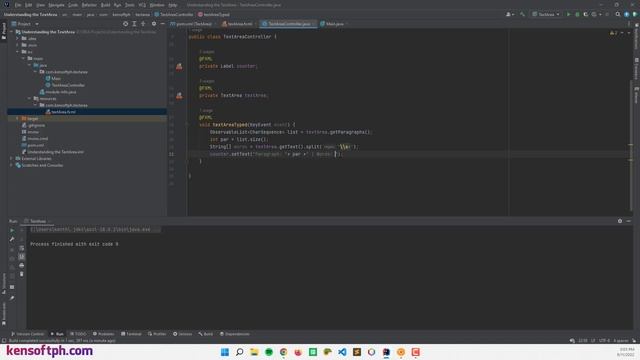640x360 pixels.
Task: Collapse the src folder in project tree
Action: click(x=18, y=52)
